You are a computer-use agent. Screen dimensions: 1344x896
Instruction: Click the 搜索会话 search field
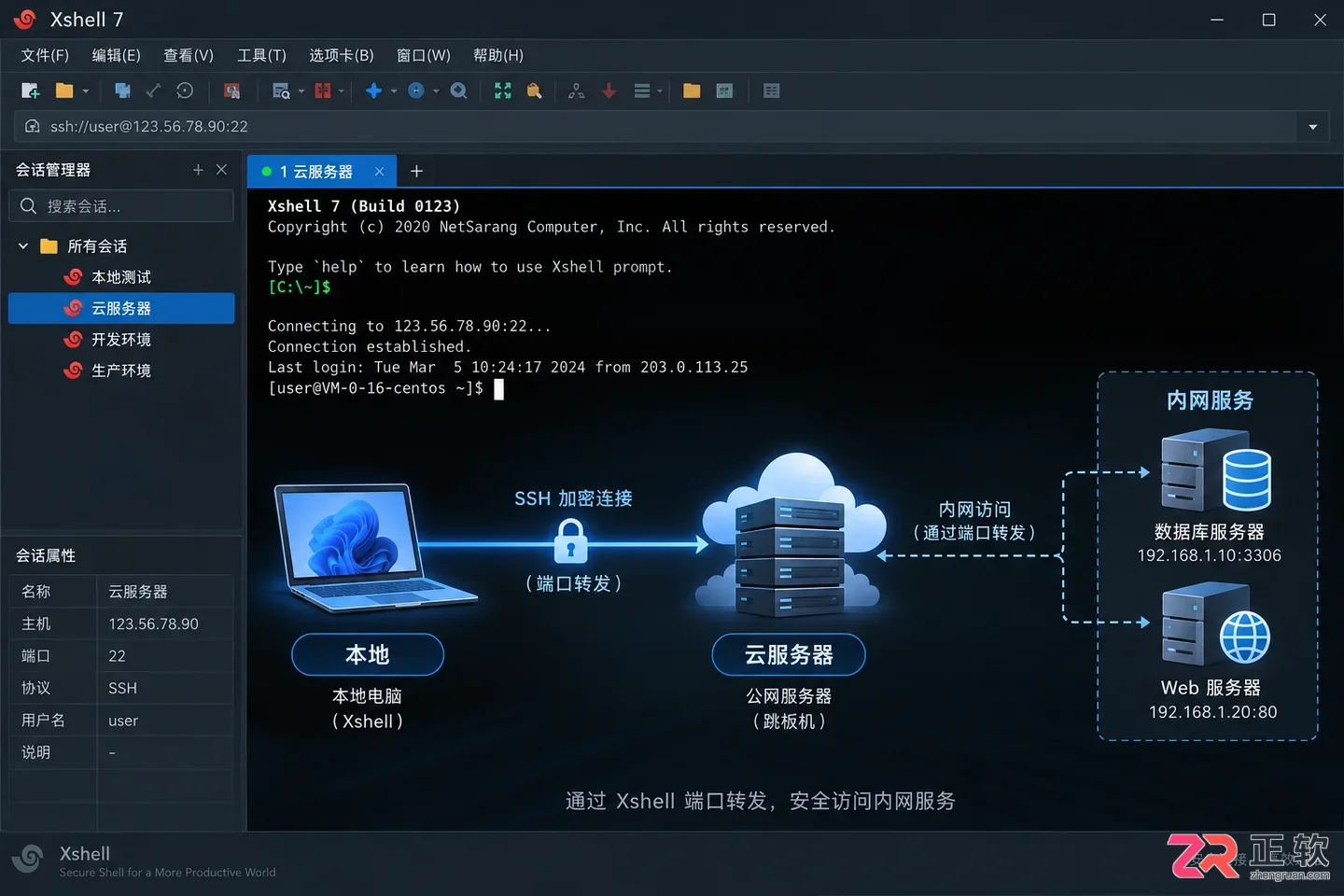click(x=121, y=205)
